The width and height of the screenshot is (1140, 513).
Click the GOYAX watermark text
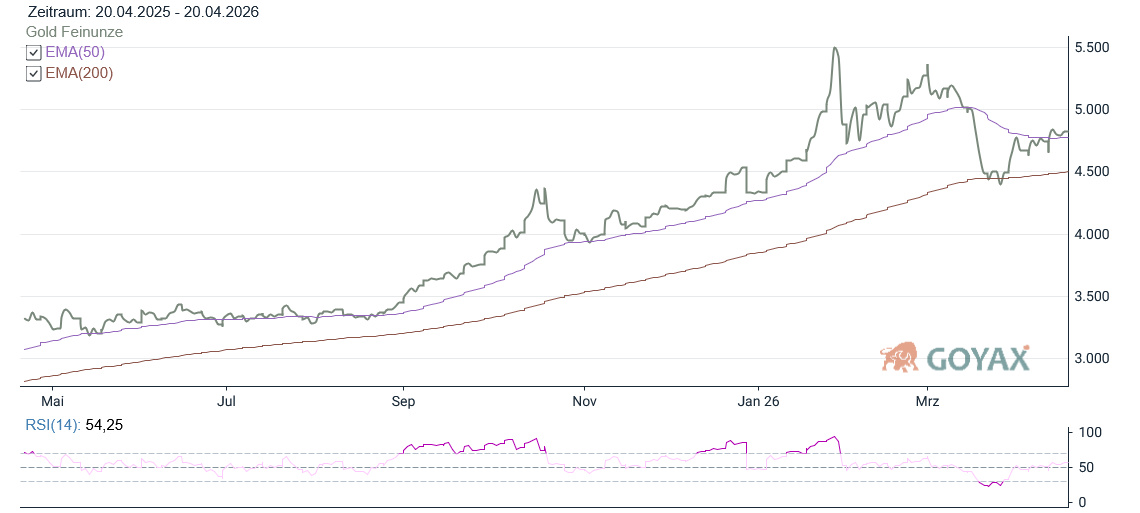tap(976, 359)
